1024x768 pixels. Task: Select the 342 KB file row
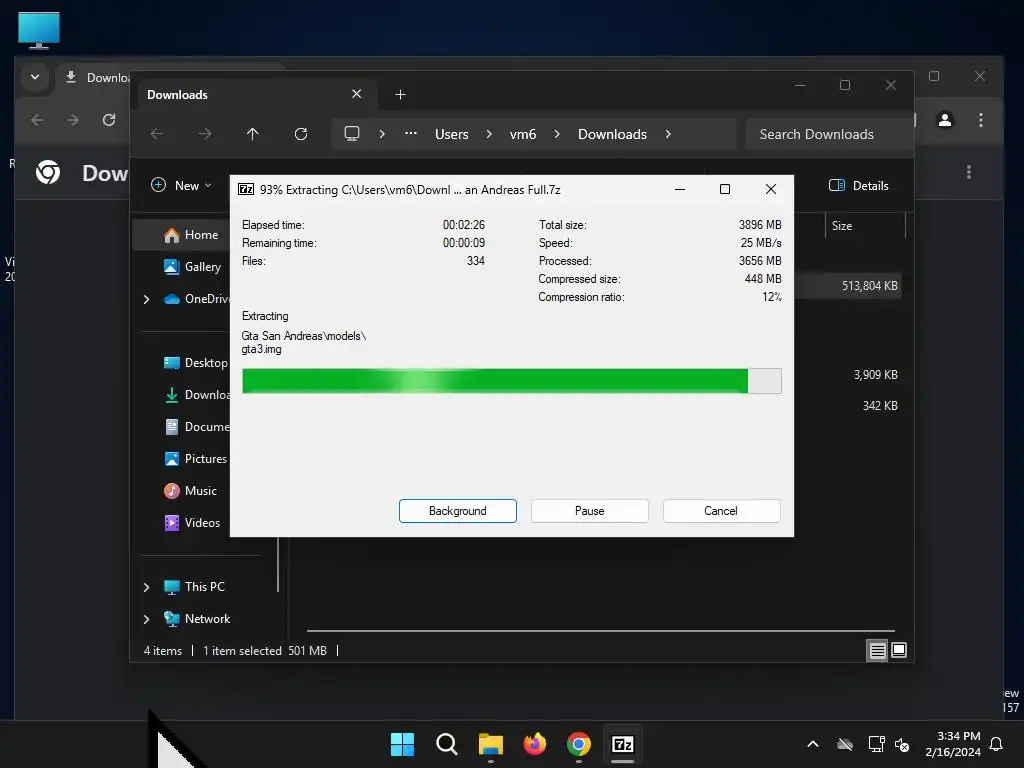[x=848, y=406]
